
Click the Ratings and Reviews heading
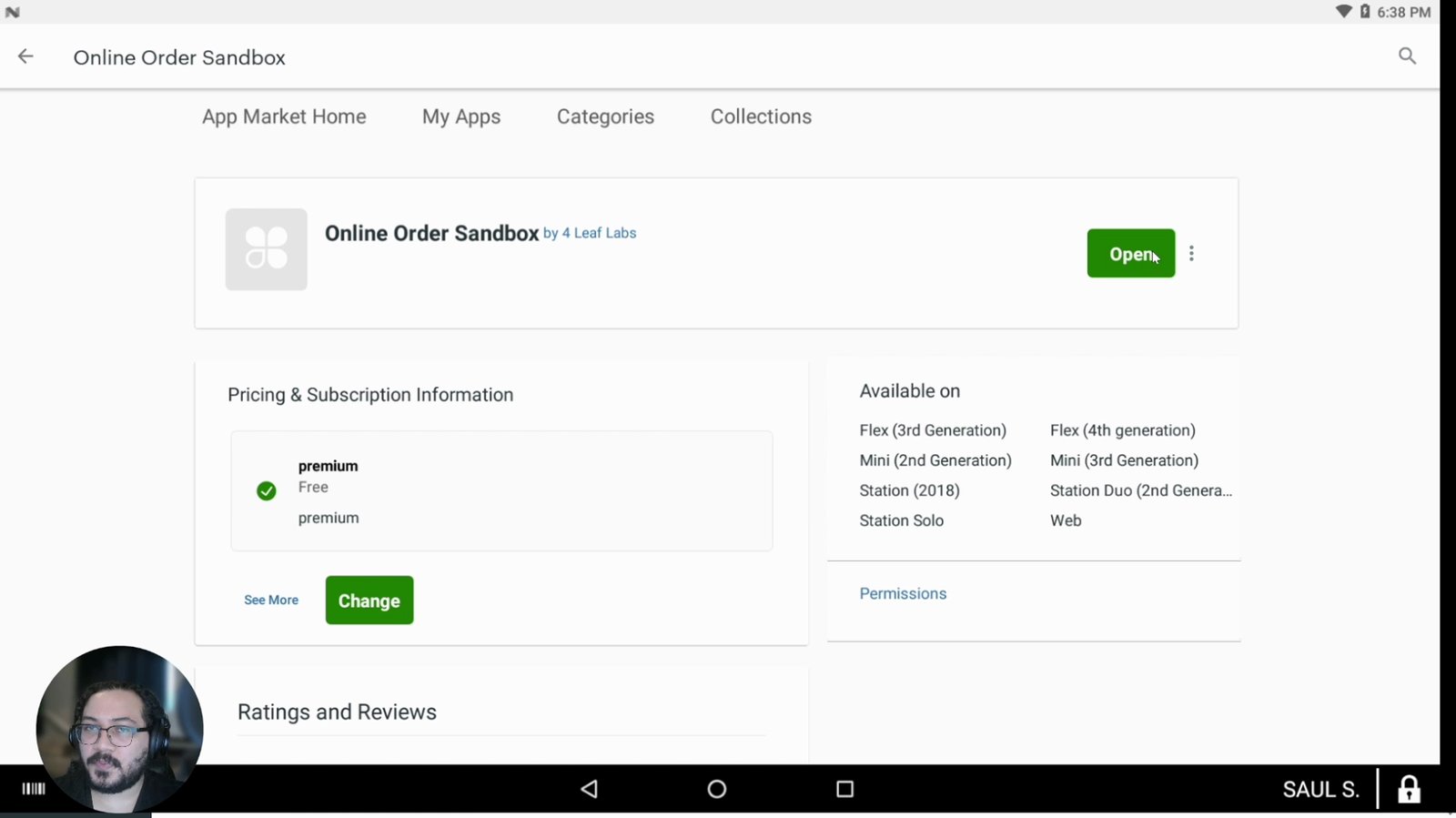coord(337,712)
